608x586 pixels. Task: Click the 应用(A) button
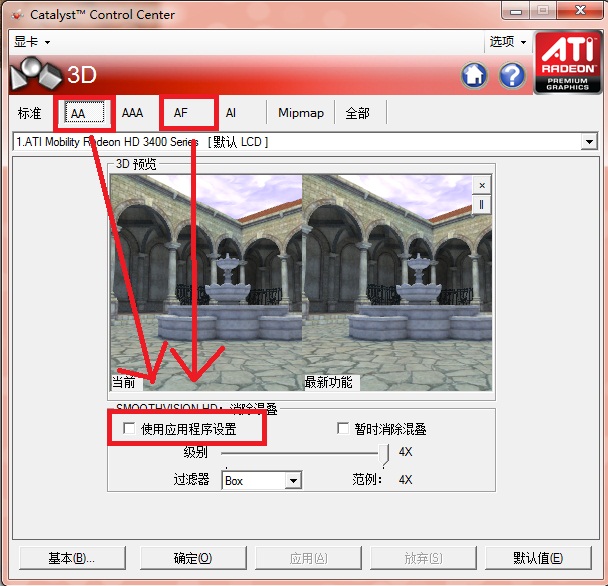(x=308, y=558)
